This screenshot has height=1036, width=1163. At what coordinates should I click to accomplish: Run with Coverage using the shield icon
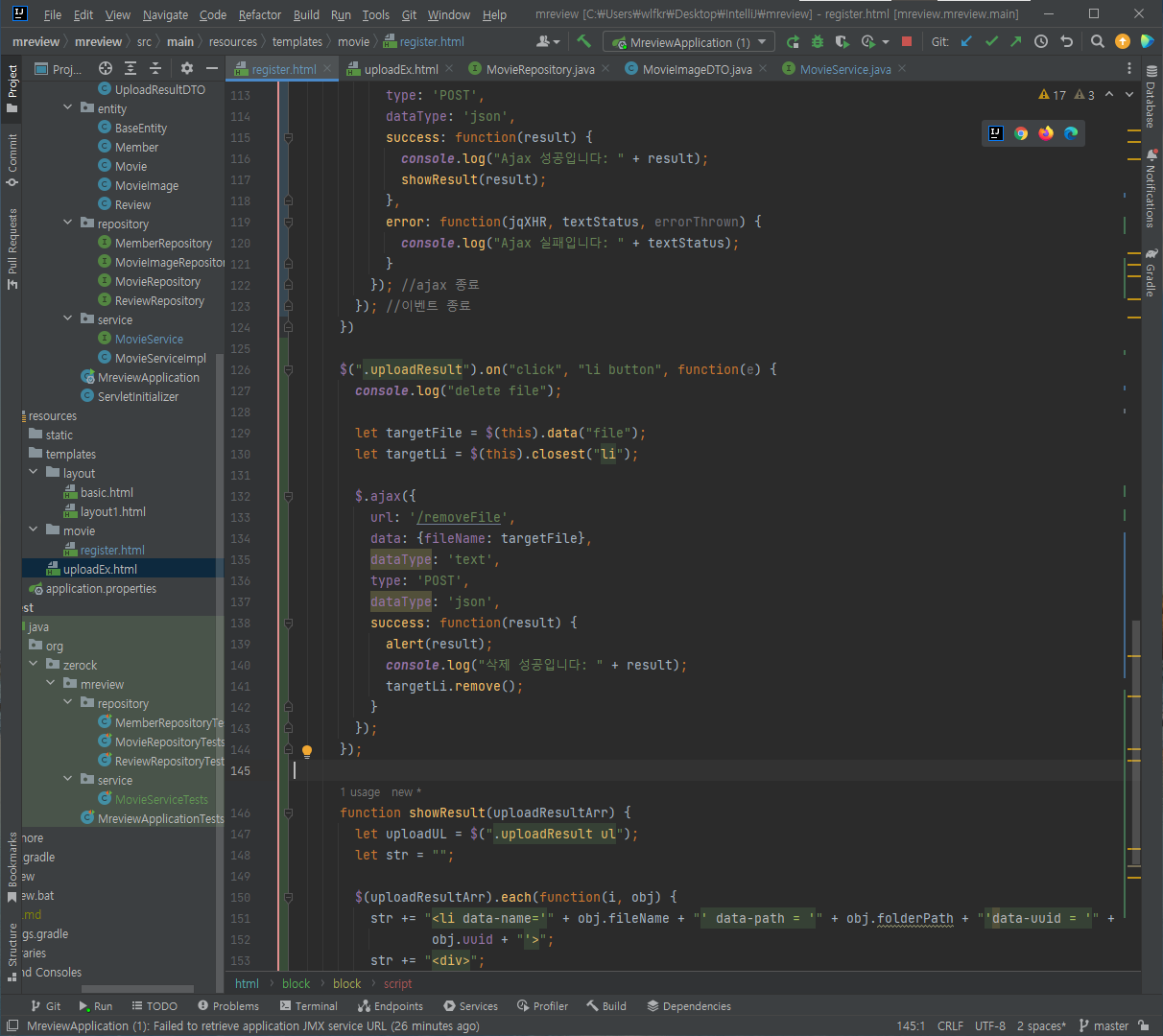coord(843,42)
